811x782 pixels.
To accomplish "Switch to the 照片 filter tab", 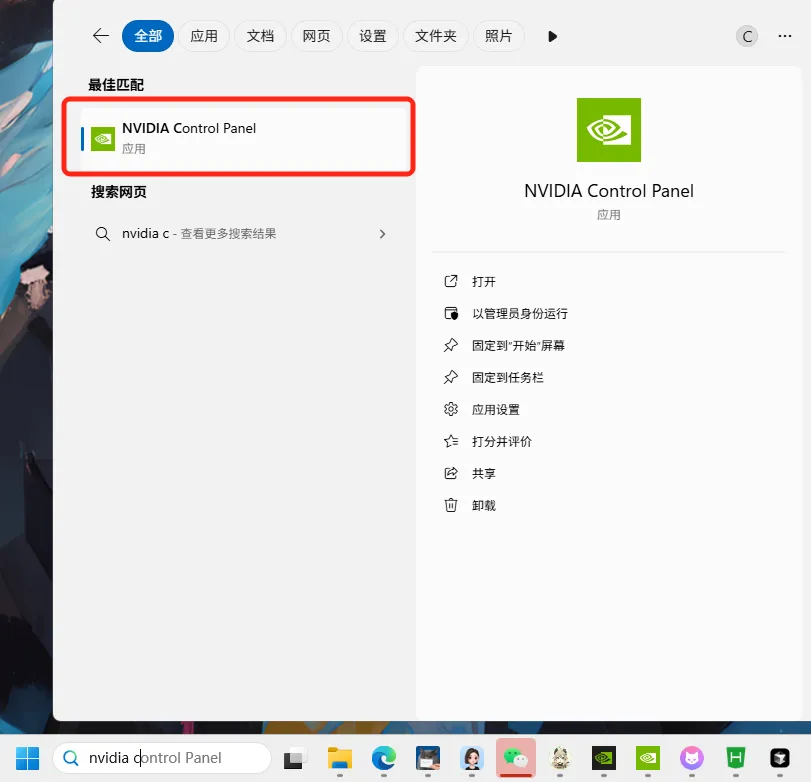I will pos(499,36).
